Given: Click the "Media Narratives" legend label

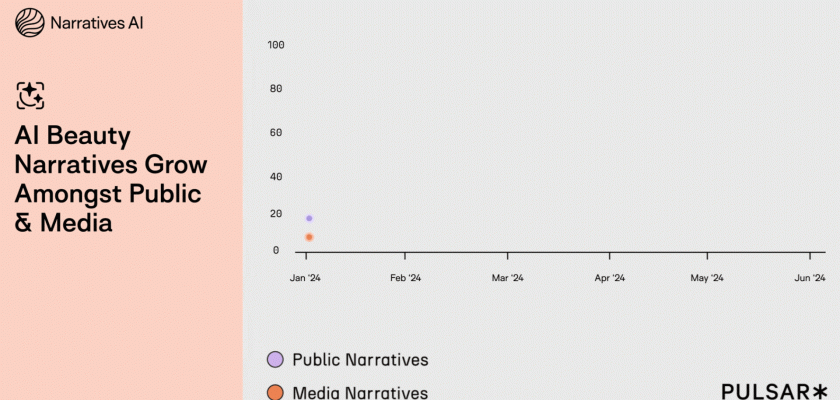Looking at the screenshot, I should tap(360, 392).
